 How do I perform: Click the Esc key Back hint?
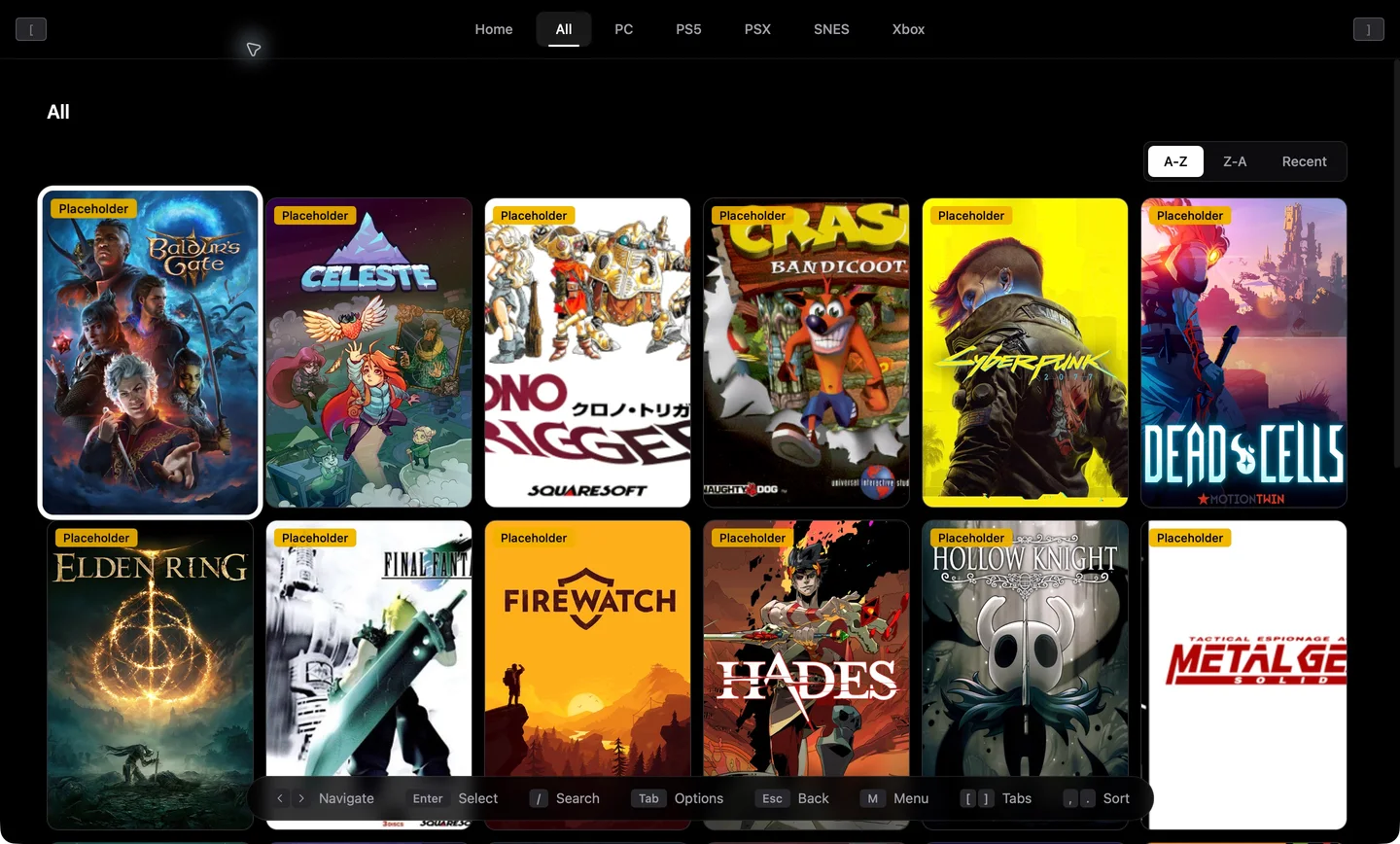click(772, 798)
